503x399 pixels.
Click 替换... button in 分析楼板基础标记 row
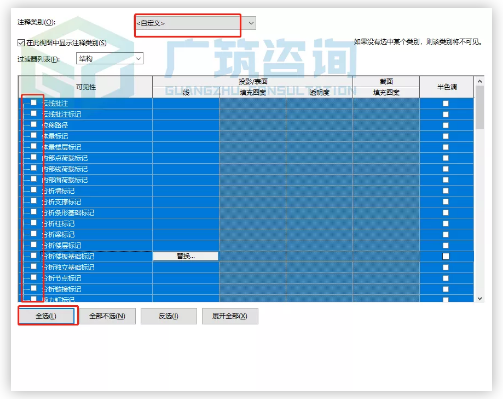point(186,256)
